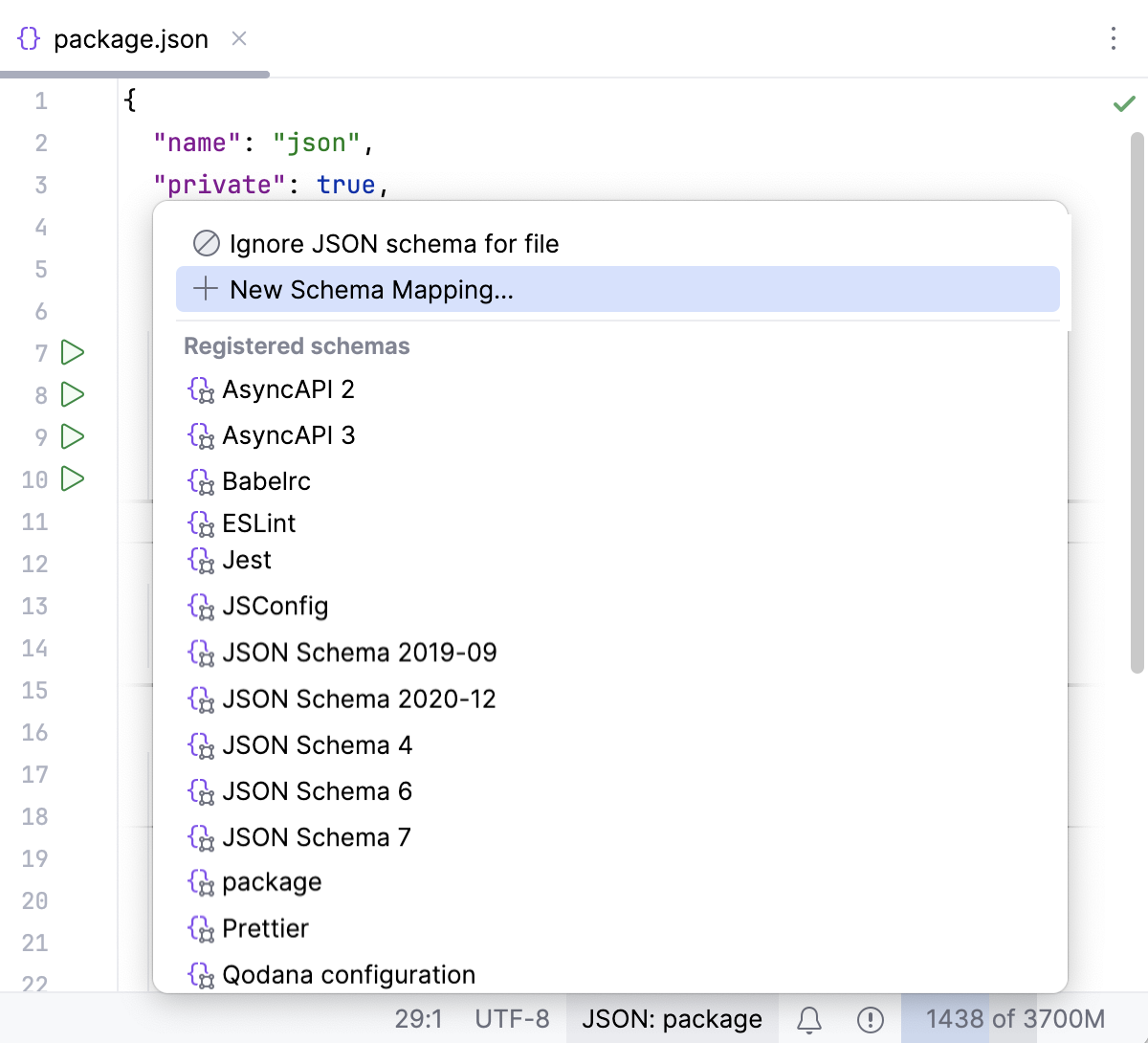1148x1043 pixels.
Task: Run the script on line 8 gutter
Action: pos(72,394)
